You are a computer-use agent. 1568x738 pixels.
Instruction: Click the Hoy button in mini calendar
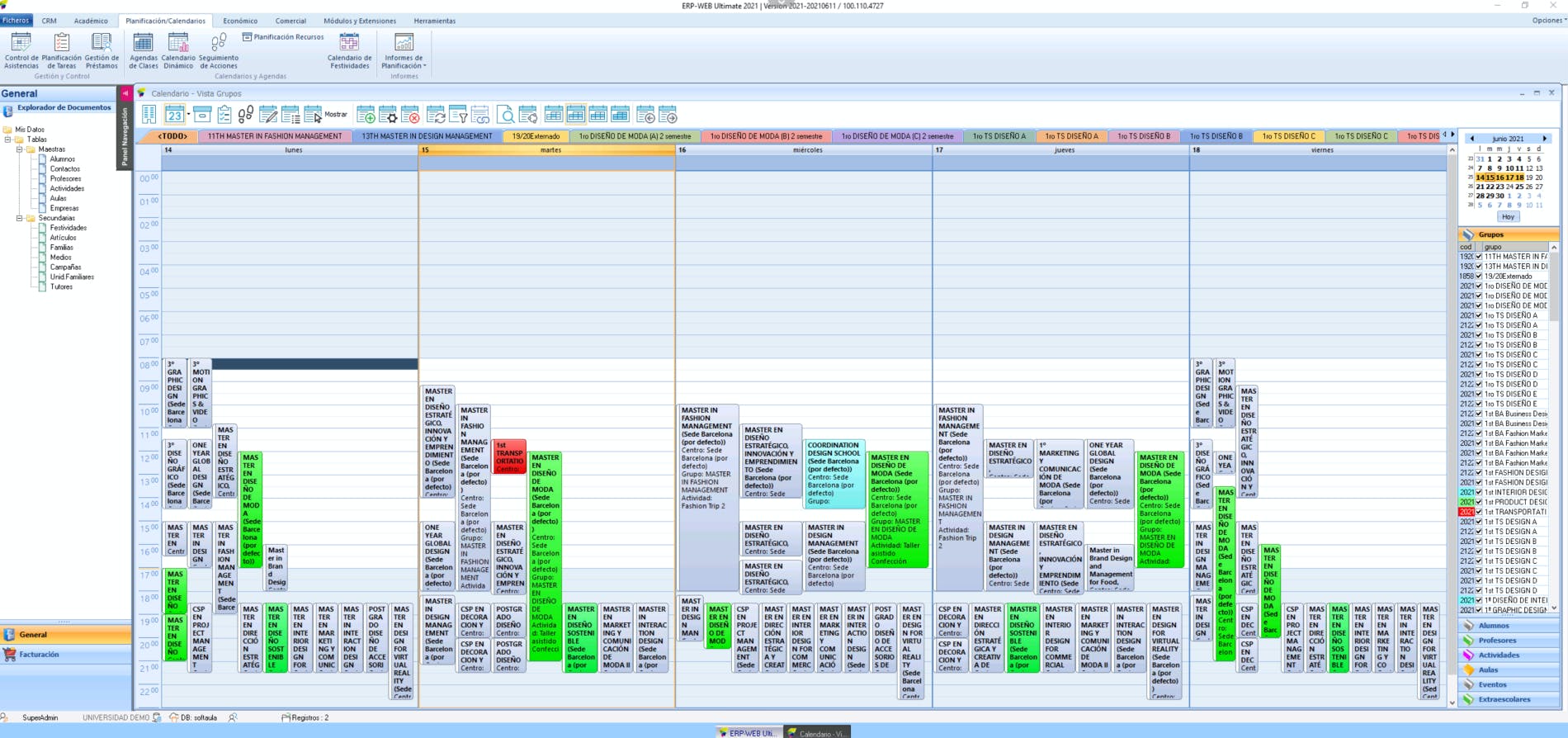click(x=1508, y=216)
